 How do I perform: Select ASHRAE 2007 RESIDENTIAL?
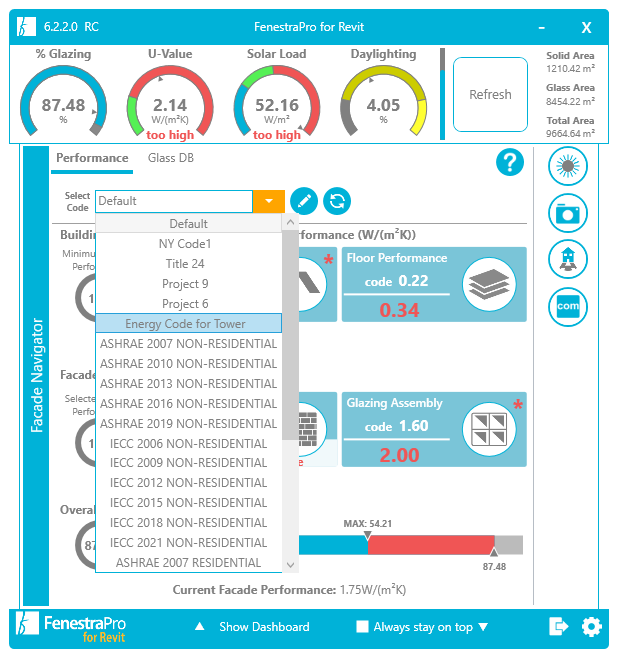(188, 562)
